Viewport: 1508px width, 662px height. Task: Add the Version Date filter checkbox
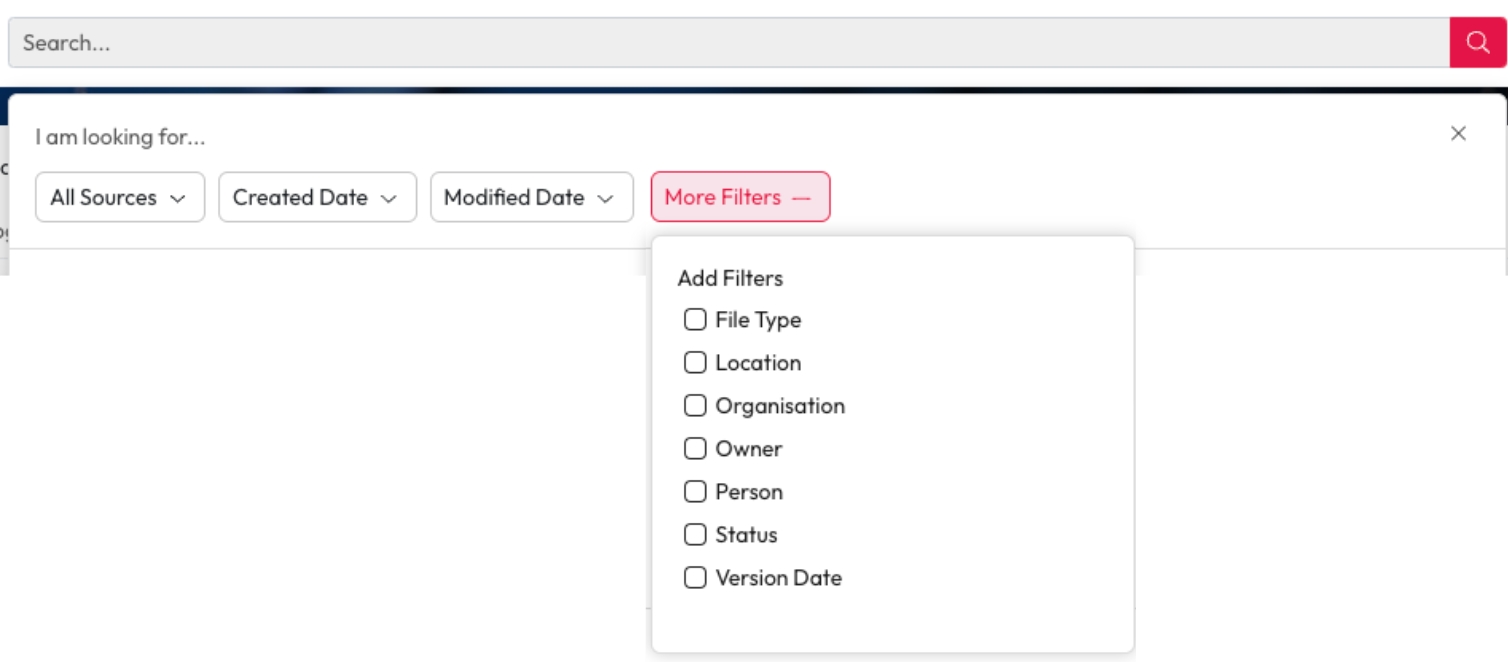695,578
